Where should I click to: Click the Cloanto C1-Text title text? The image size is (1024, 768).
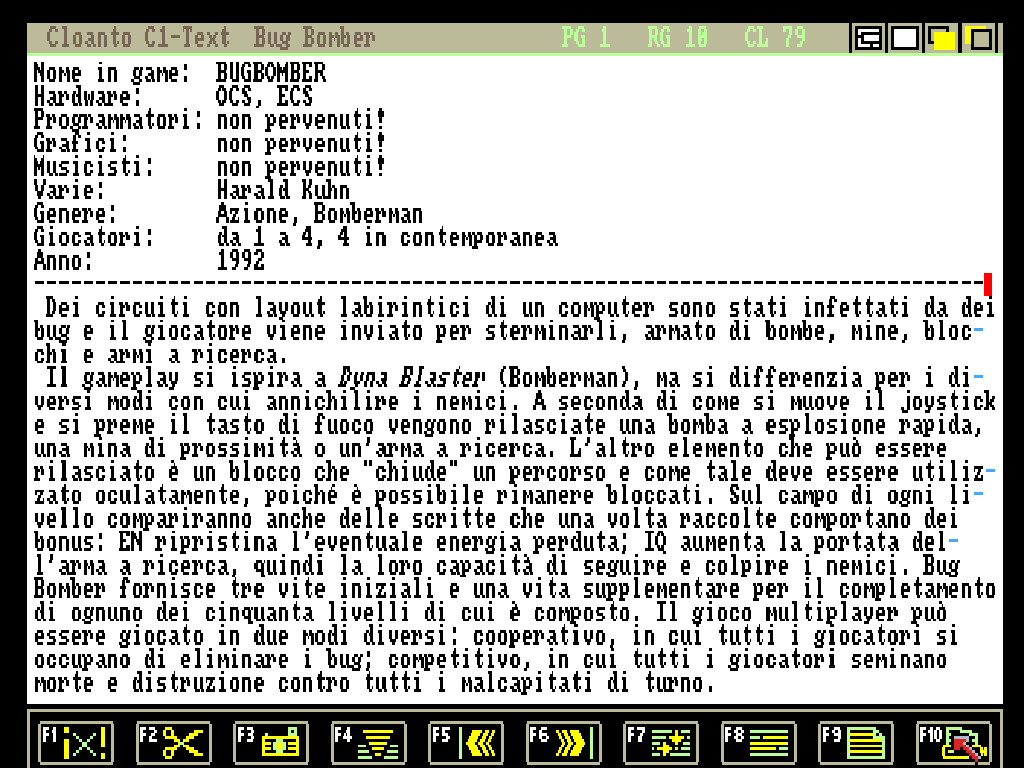[x=138, y=38]
